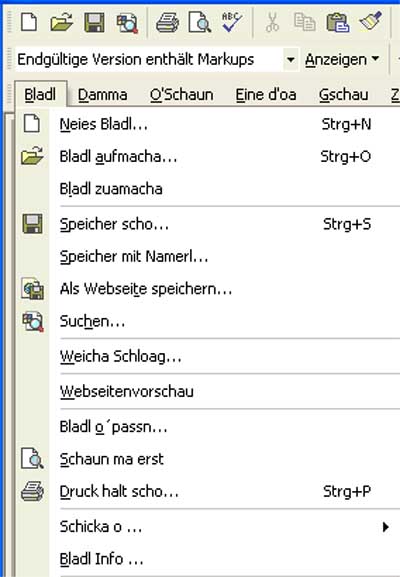The image size is (400, 577).
Task: Click the file Search icon in toolbar
Action: point(127,23)
